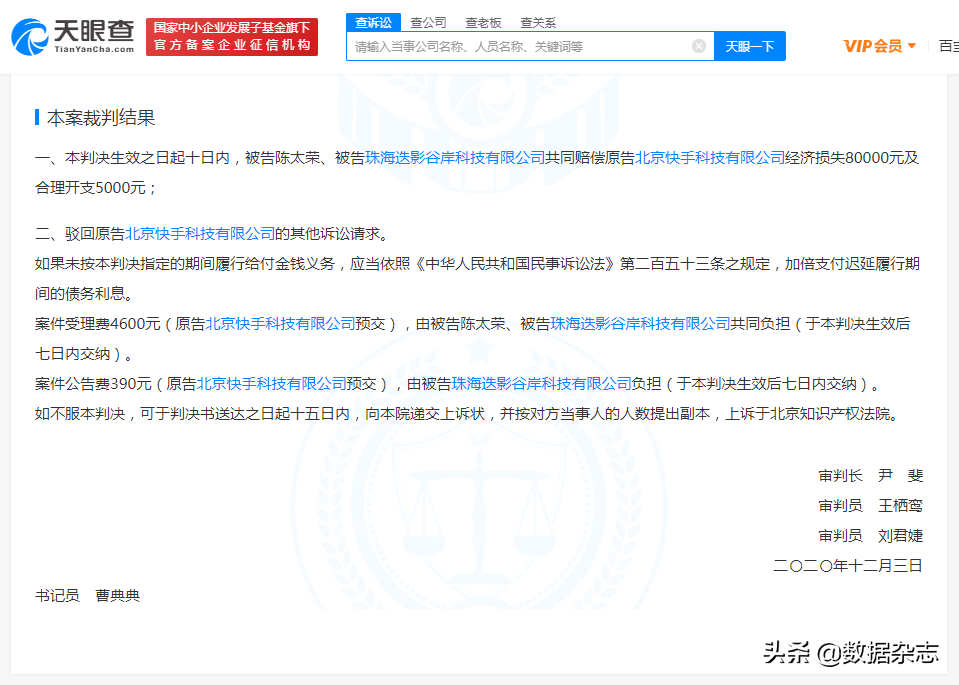This screenshot has width=959, height=685.
Task: Open 珠海迭影谷岸科技有限公司 in the 案件公告费 line
Action: (x=542, y=383)
